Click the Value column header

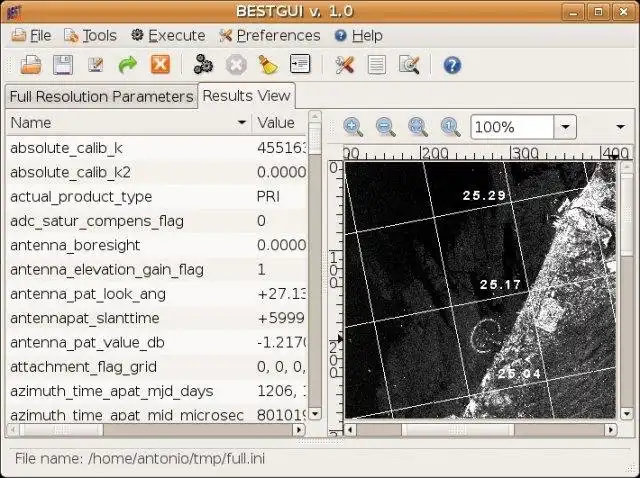pyautogui.click(x=277, y=123)
